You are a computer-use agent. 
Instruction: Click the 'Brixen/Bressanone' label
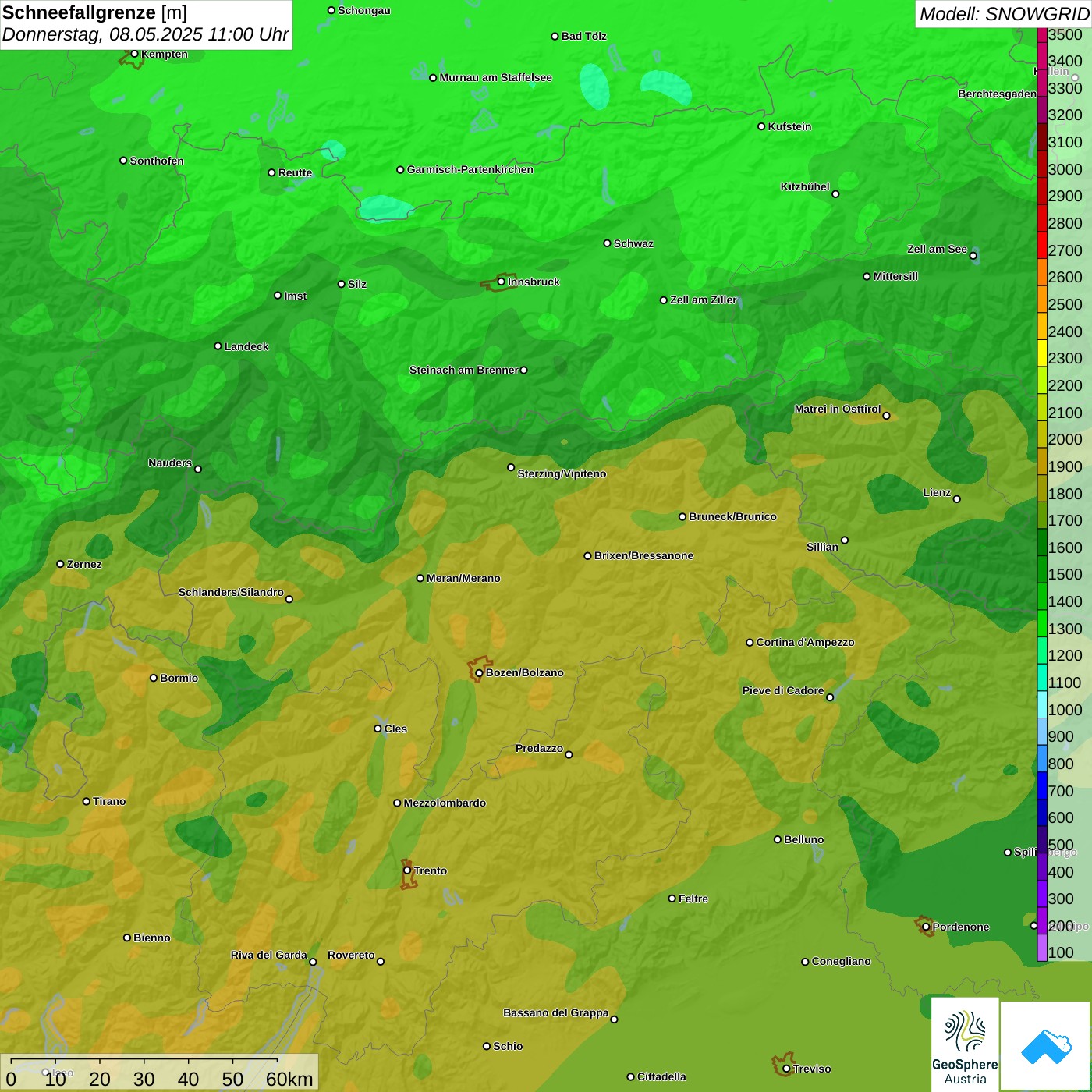tap(643, 555)
